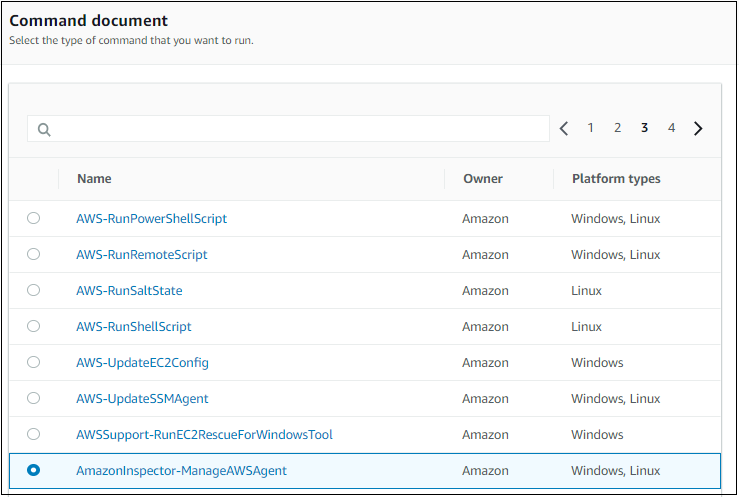Click current page number 3
739x497 pixels.
[x=644, y=128]
